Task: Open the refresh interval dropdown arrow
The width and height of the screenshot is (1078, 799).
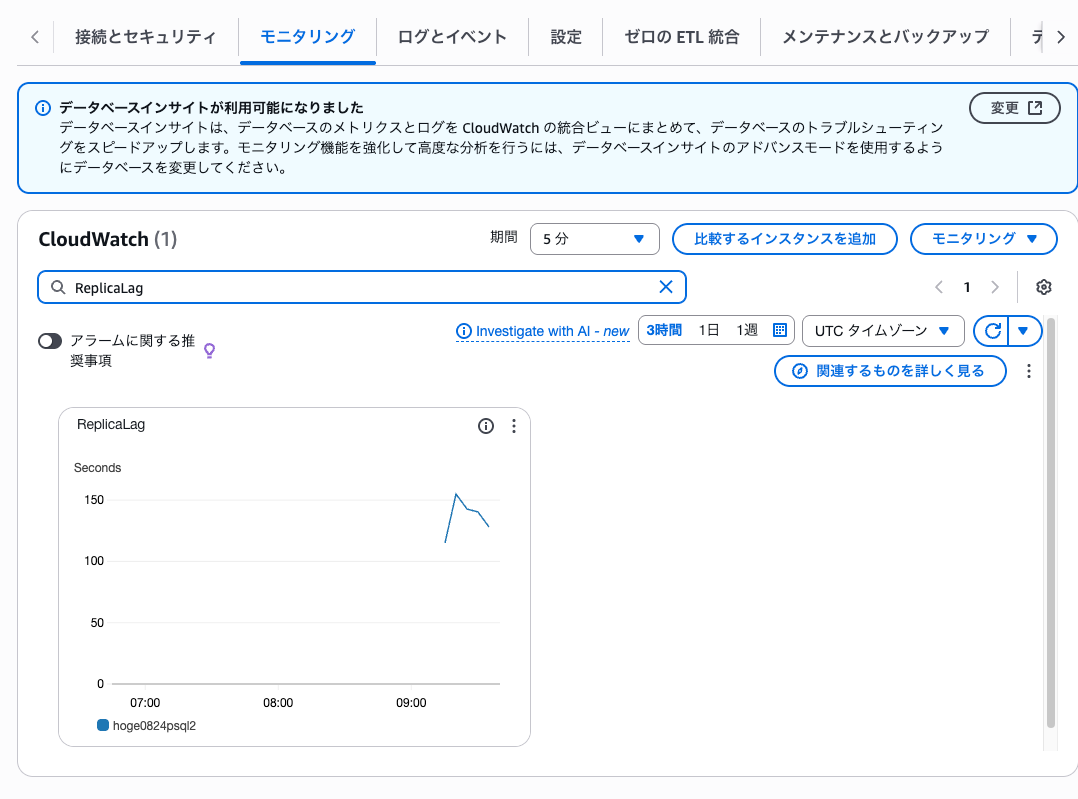Action: point(1024,331)
